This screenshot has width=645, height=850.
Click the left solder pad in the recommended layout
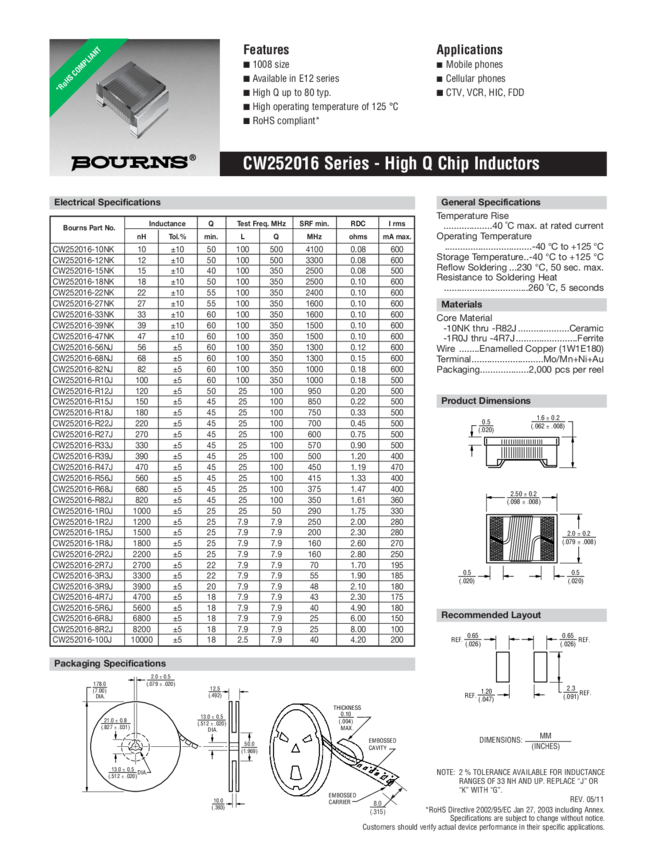click(502, 667)
